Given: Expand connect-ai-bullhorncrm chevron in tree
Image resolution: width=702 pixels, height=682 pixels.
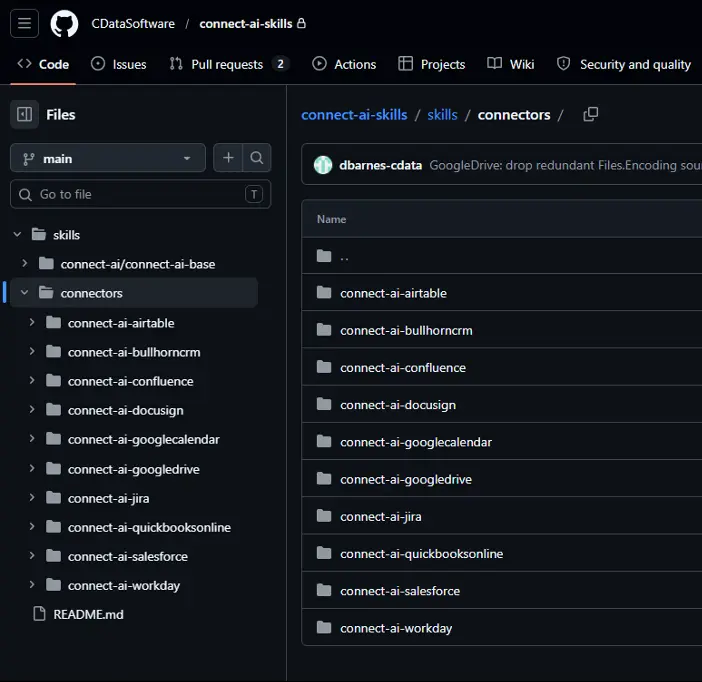Looking at the screenshot, I should tap(32, 352).
